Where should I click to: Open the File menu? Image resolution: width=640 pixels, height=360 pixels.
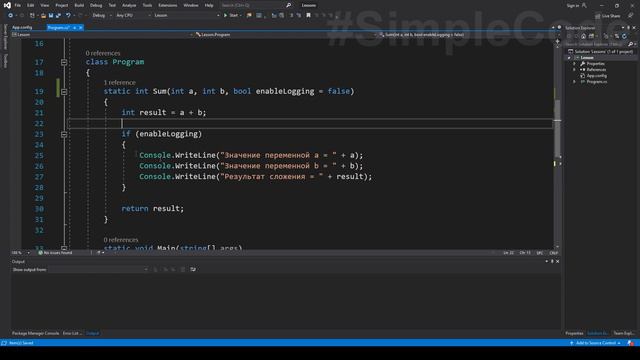[x=18, y=5]
